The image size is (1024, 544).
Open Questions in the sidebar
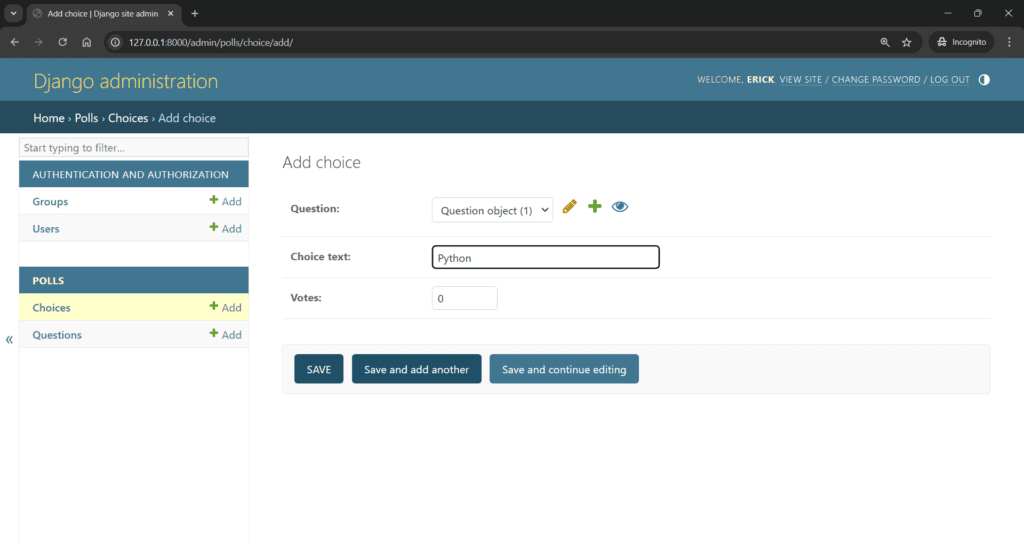(57, 335)
